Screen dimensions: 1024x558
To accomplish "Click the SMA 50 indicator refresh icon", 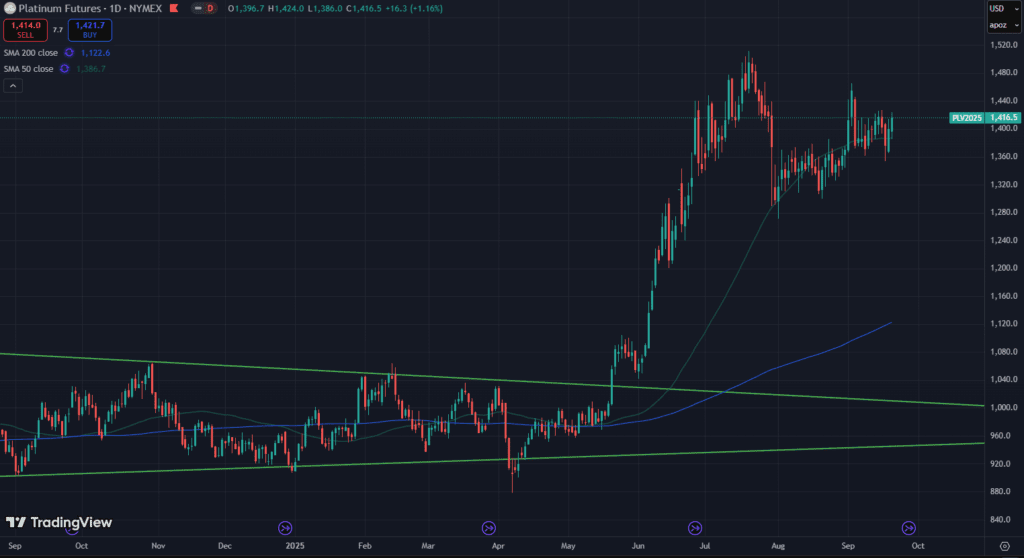I will 64,68.
